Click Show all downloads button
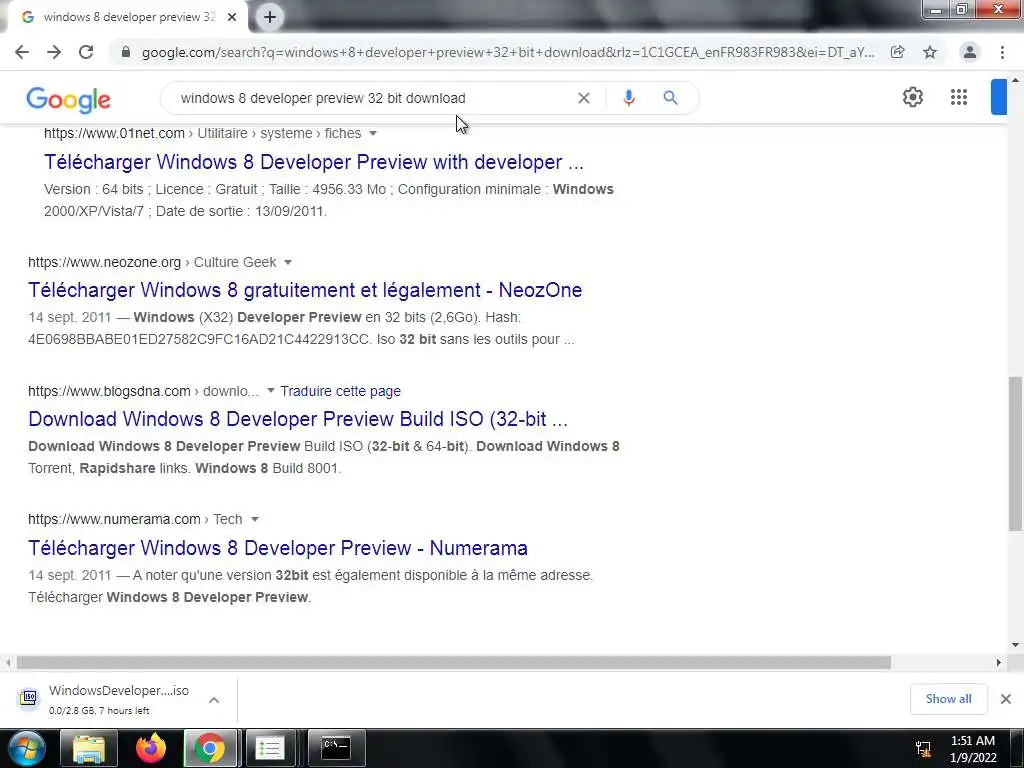 pyautogui.click(x=948, y=699)
